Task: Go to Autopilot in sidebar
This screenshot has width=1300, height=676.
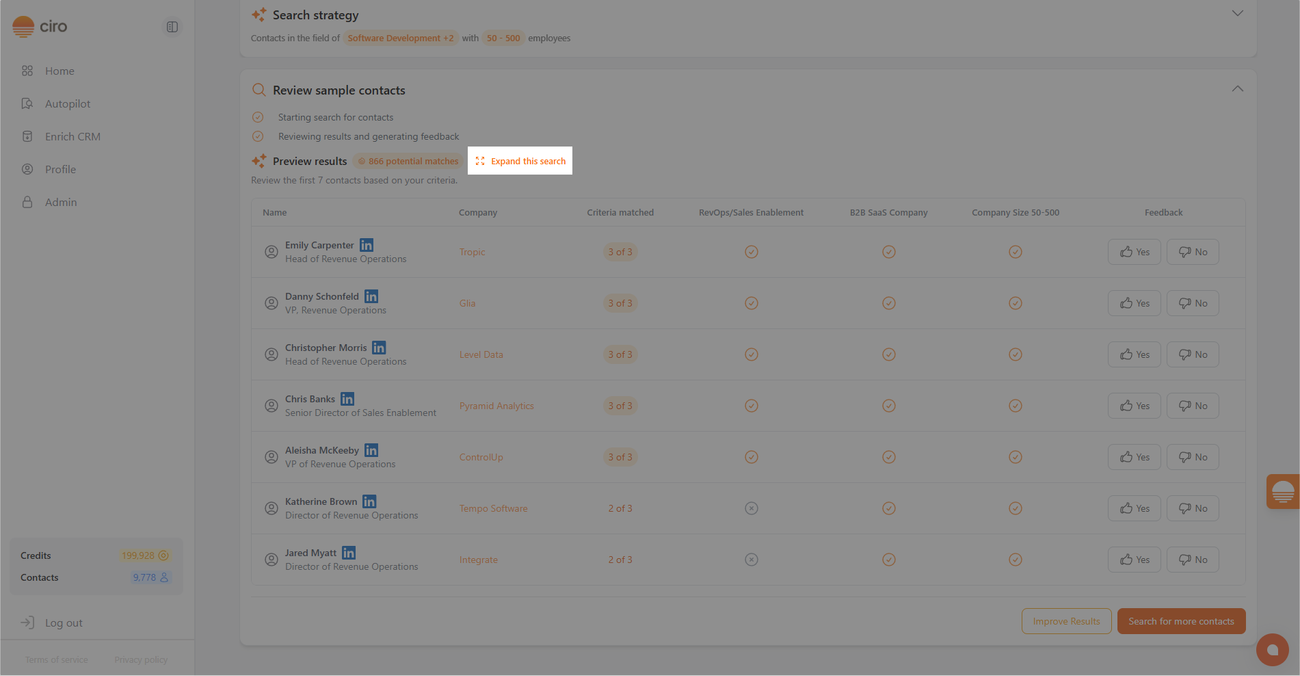Action: [67, 104]
